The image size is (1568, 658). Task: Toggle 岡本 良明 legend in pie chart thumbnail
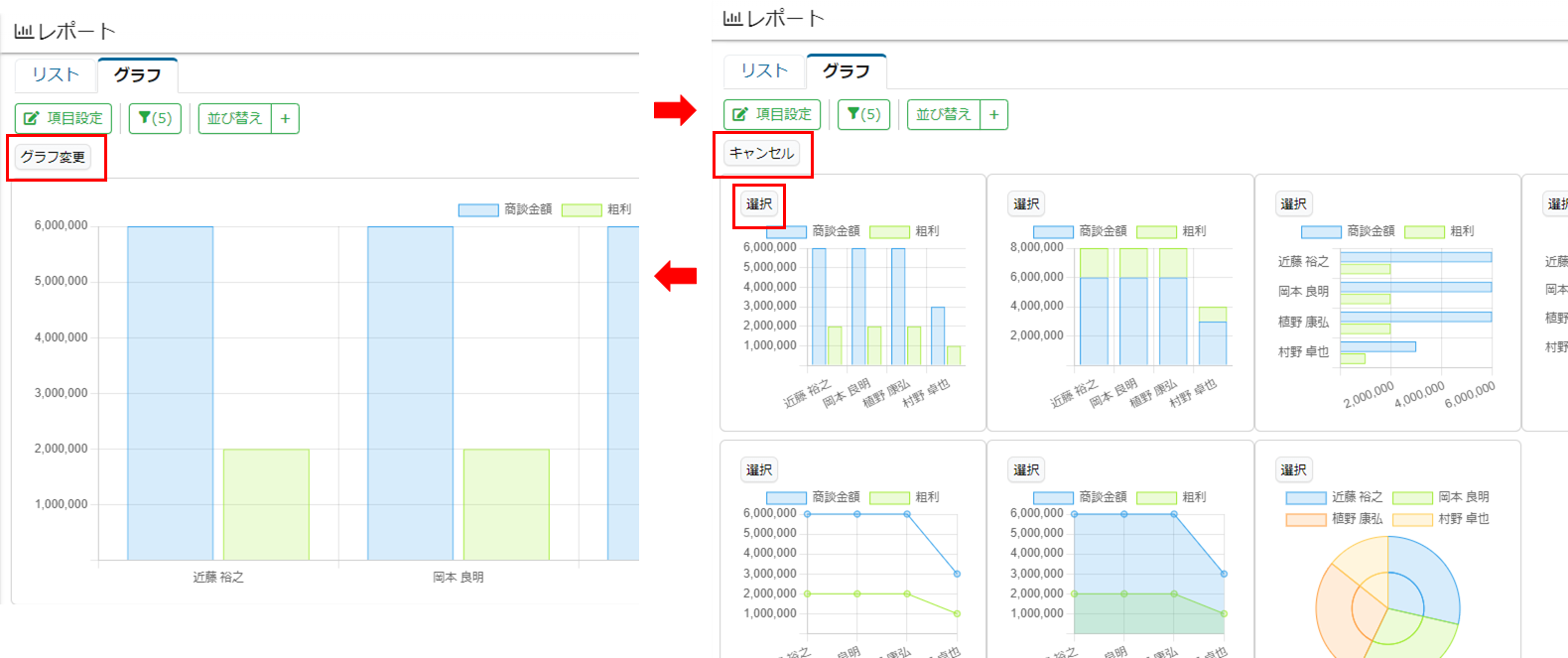coord(1441,497)
